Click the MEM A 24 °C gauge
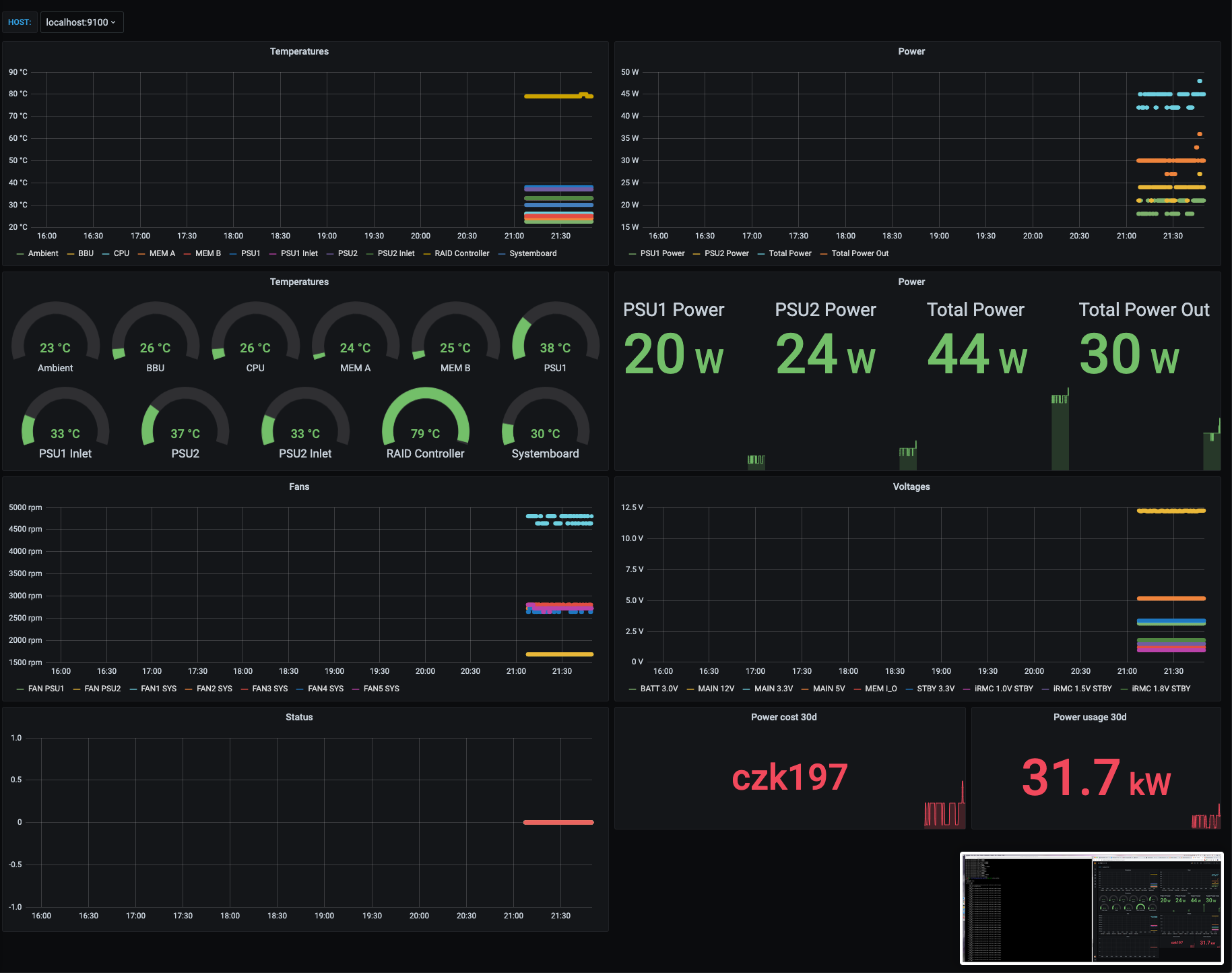1232x973 pixels. pos(356,337)
